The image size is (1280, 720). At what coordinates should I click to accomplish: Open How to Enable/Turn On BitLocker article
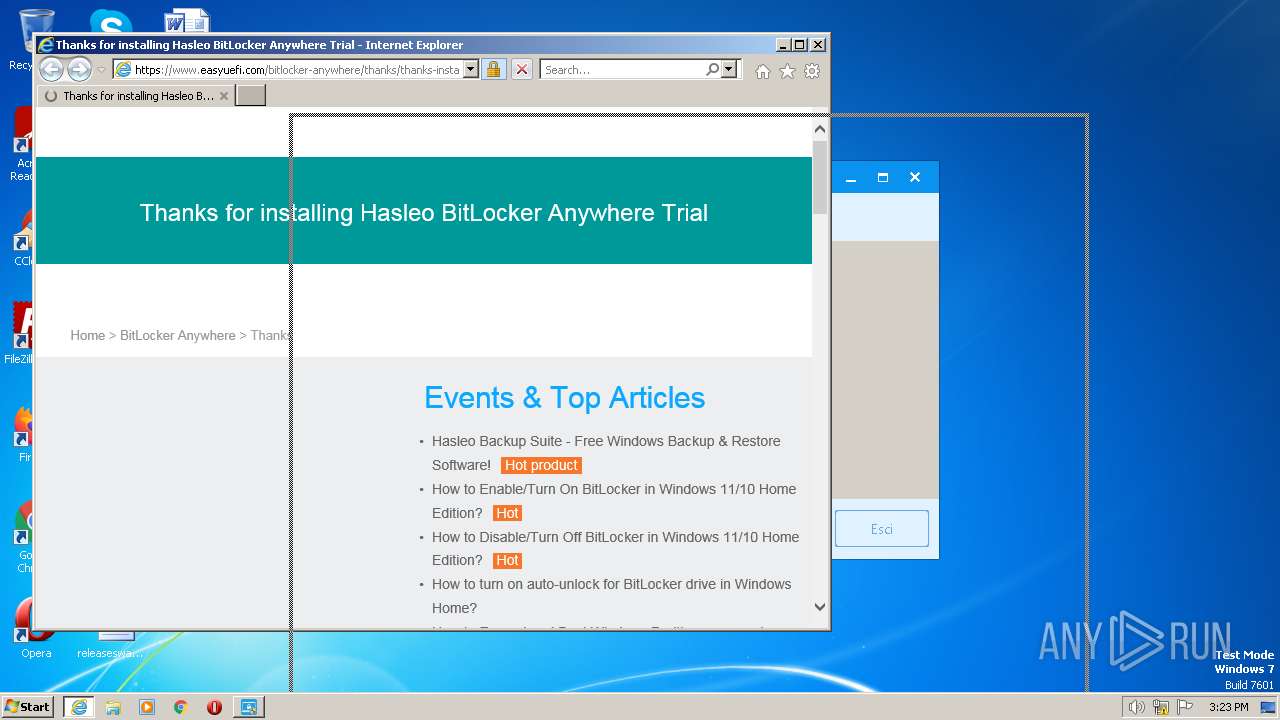point(614,501)
